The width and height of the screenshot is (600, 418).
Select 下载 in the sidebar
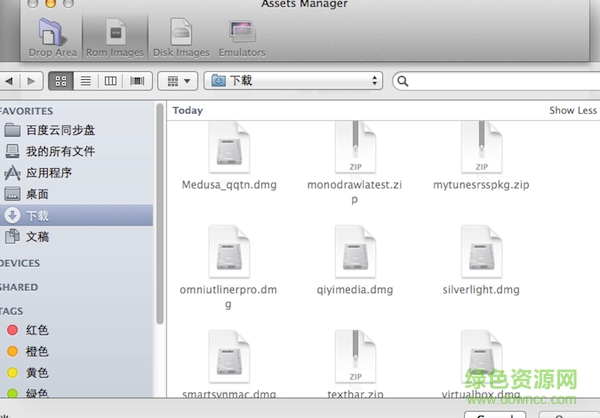pos(77,215)
